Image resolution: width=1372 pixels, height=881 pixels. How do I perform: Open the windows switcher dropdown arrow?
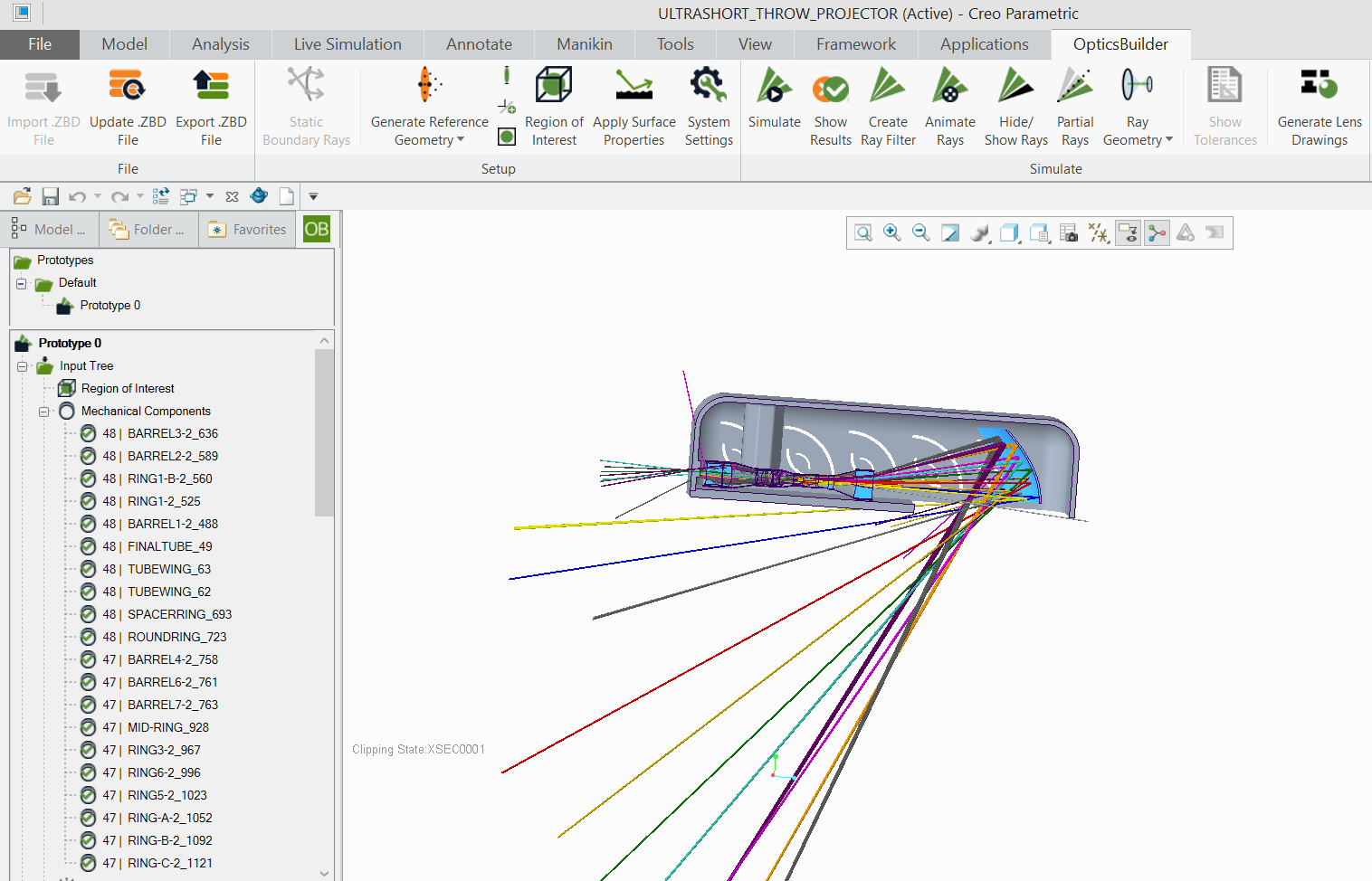tap(210, 196)
